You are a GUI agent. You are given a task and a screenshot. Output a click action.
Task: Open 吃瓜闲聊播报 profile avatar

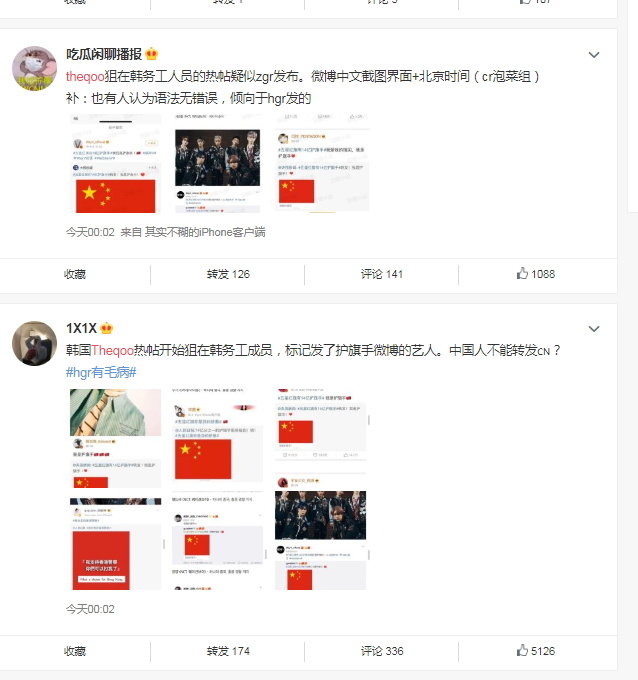(x=34, y=69)
